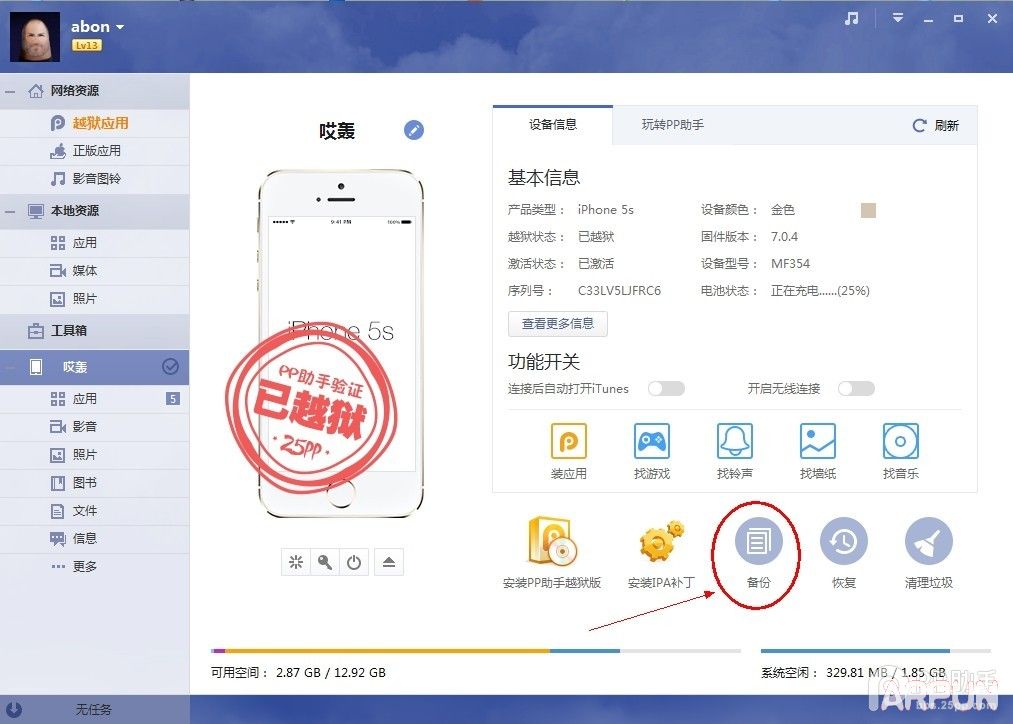Viewport: 1013px width, 724px height.
Task: Enable the 开启无线连接 wireless switch
Action: (855, 389)
